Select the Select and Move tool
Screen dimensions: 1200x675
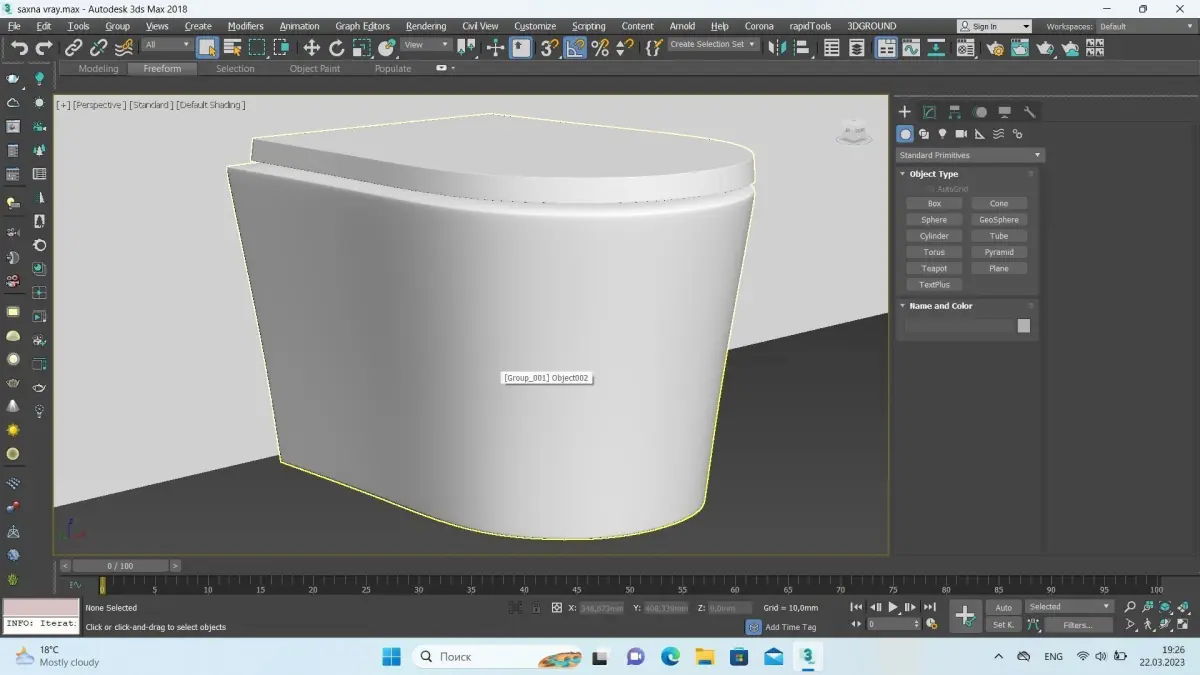click(x=311, y=47)
